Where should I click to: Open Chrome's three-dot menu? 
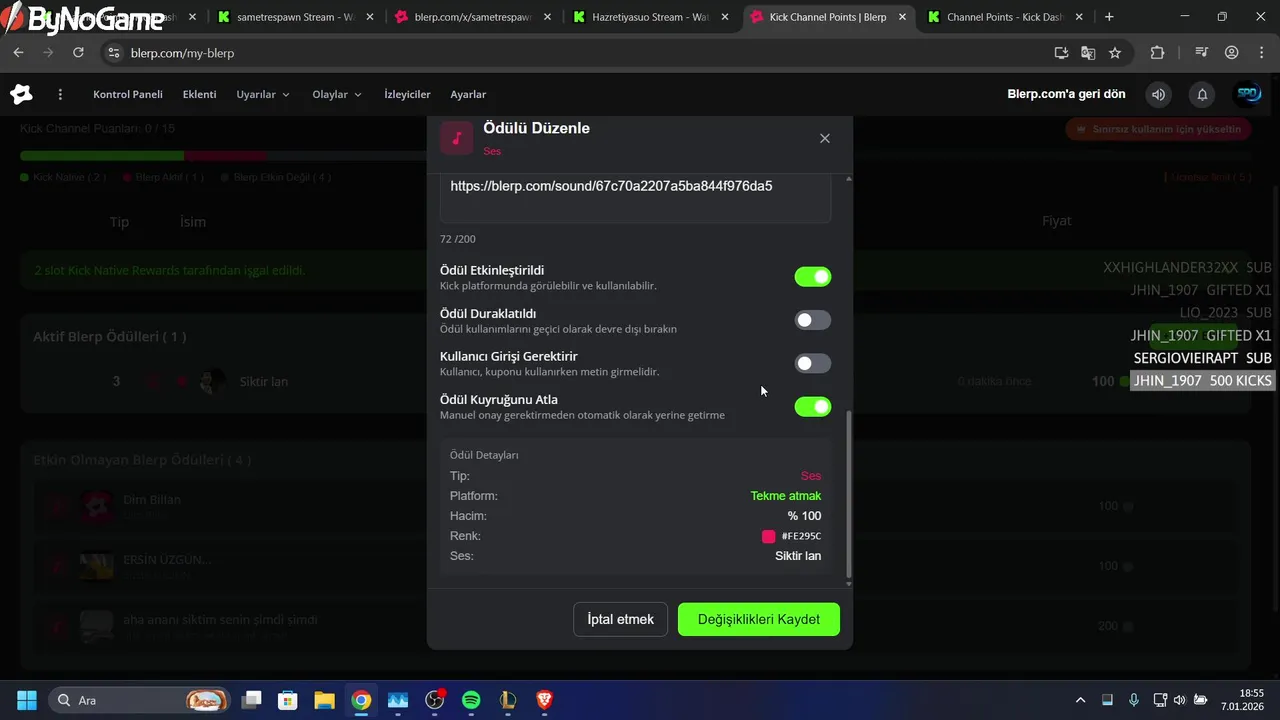1260,52
